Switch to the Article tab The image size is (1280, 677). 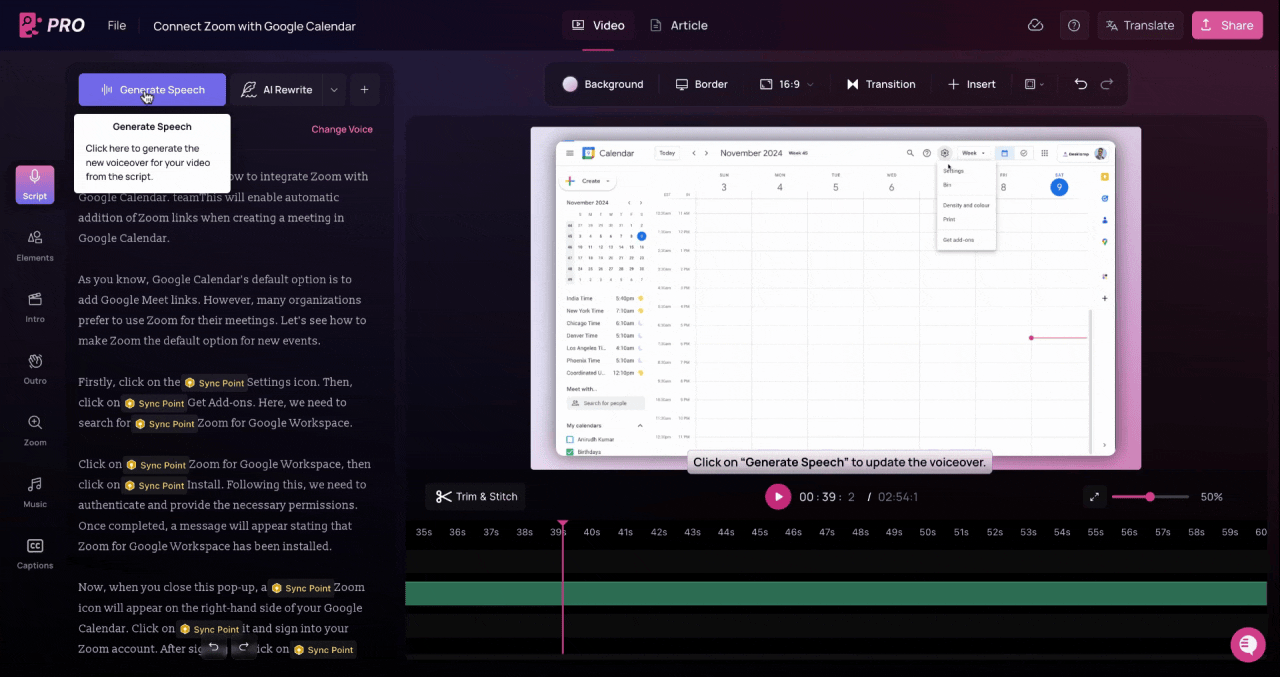tap(678, 25)
